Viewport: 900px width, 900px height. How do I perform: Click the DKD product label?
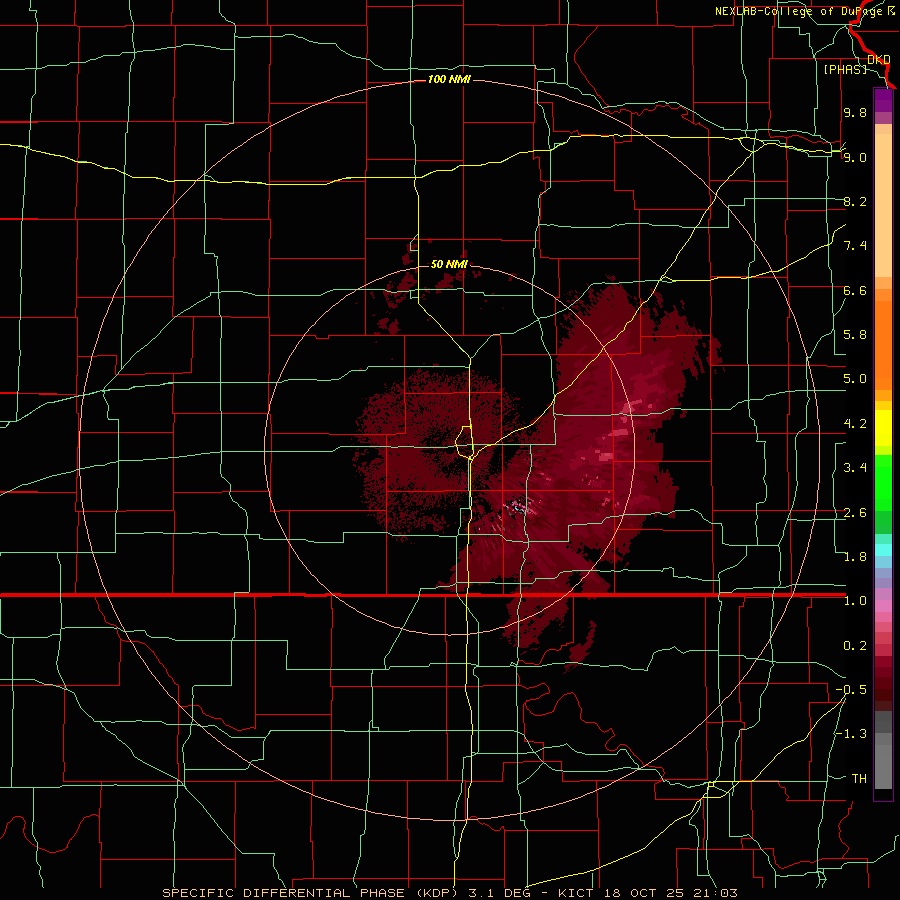(879, 59)
